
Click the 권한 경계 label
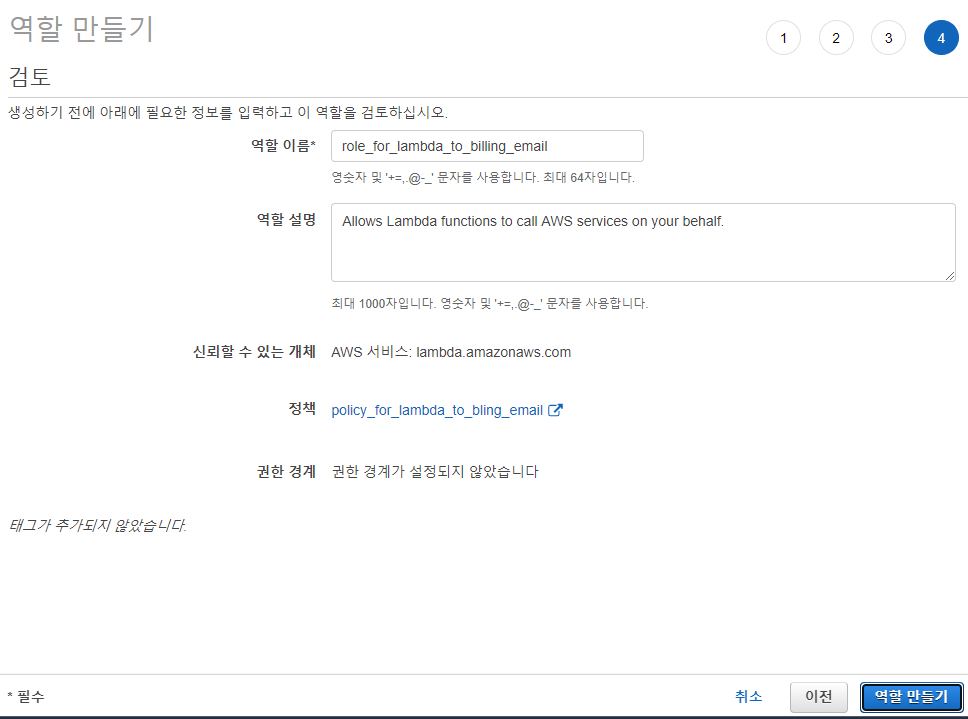[286, 472]
